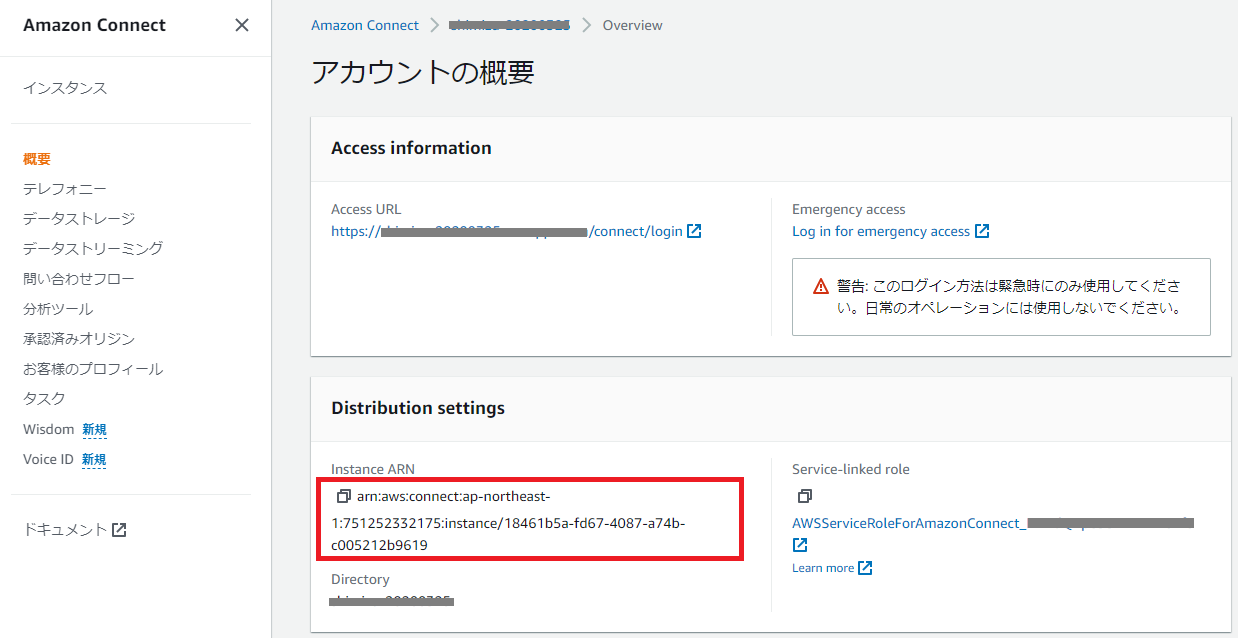
Task: Click the external link icon beside ドキュメント
Action: coord(119,530)
